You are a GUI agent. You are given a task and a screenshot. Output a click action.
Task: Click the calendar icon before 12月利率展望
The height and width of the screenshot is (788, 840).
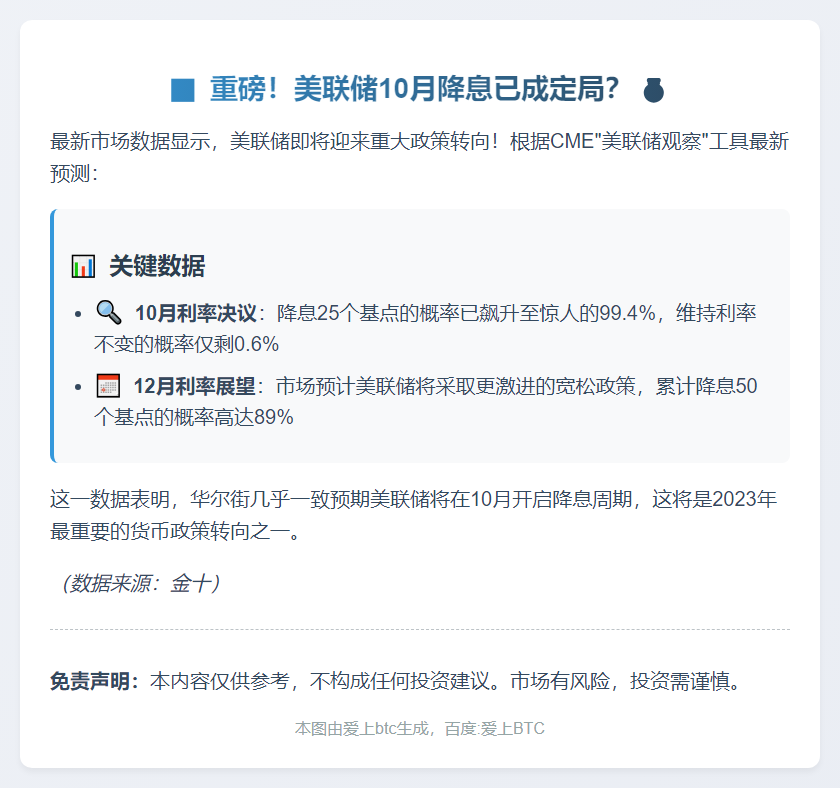(x=107, y=386)
